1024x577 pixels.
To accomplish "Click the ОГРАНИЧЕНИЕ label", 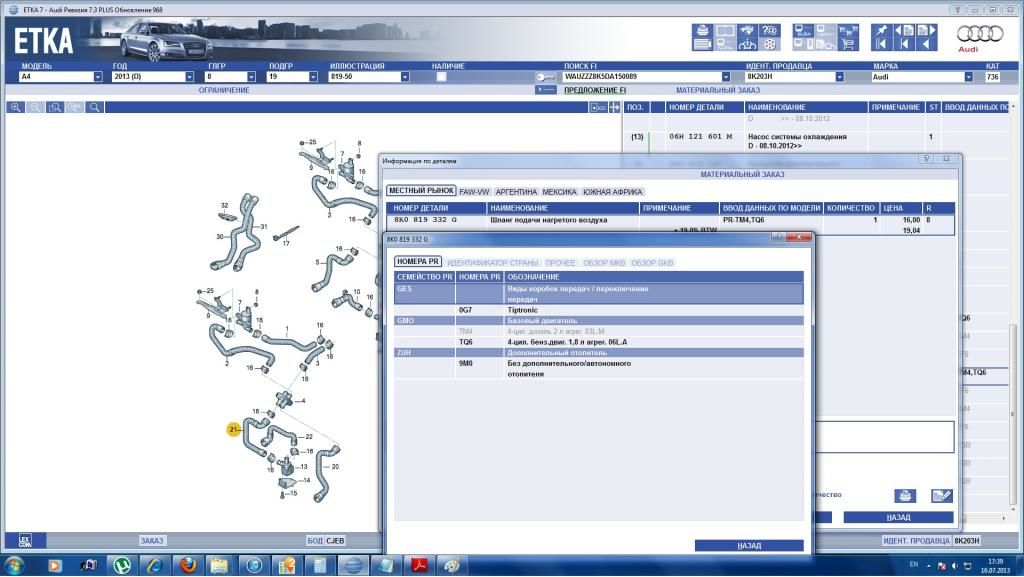I will click(224, 90).
